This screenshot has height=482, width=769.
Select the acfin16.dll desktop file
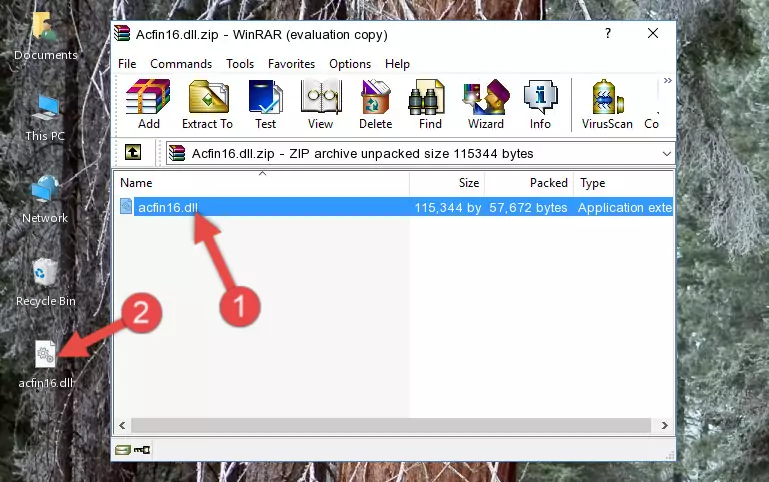45,364
